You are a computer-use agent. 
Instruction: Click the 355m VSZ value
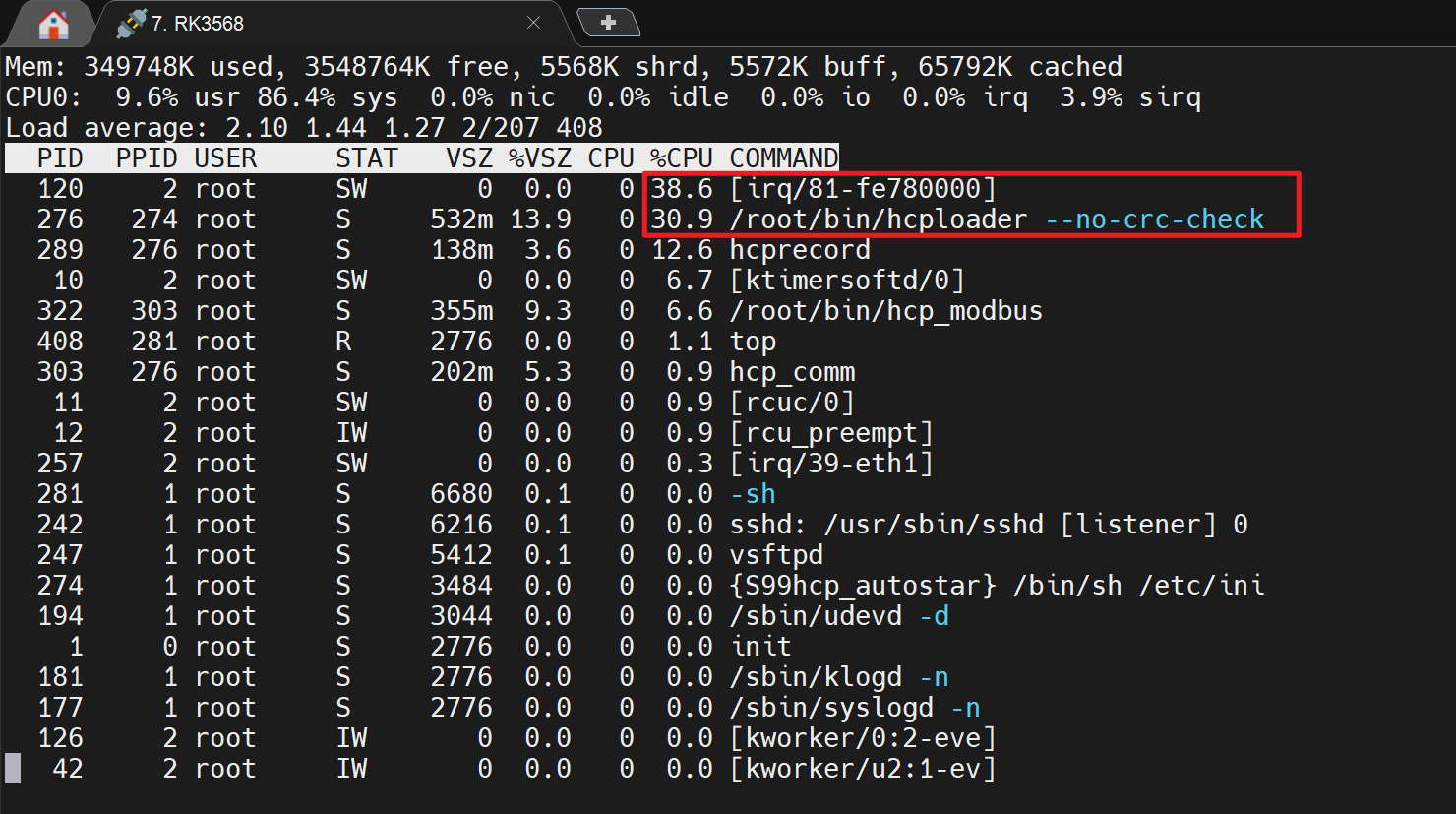pos(461,311)
